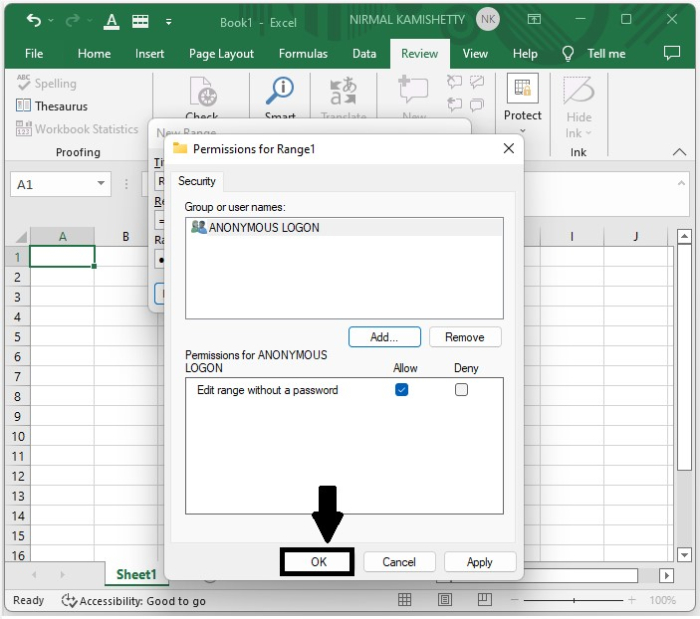Viewport: 700px width, 619px height.
Task: Switch to the Formulas ribbon tab
Action: tap(303, 54)
